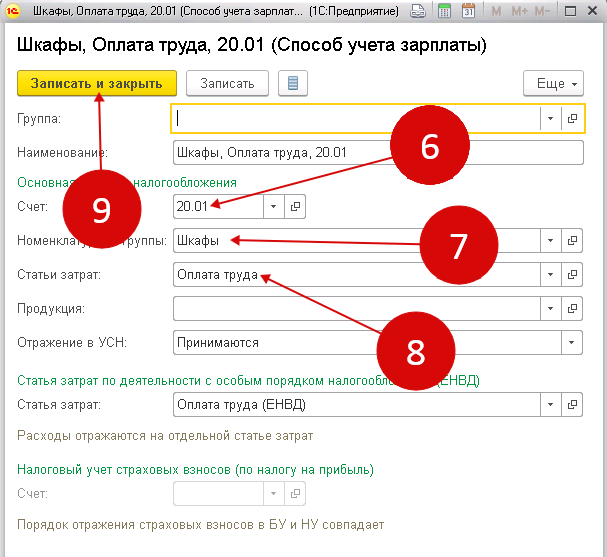607x557 pixels.
Task: Expand the Счет 20.01 dropdown arrow
Action: pyautogui.click(x=273, y=206)
